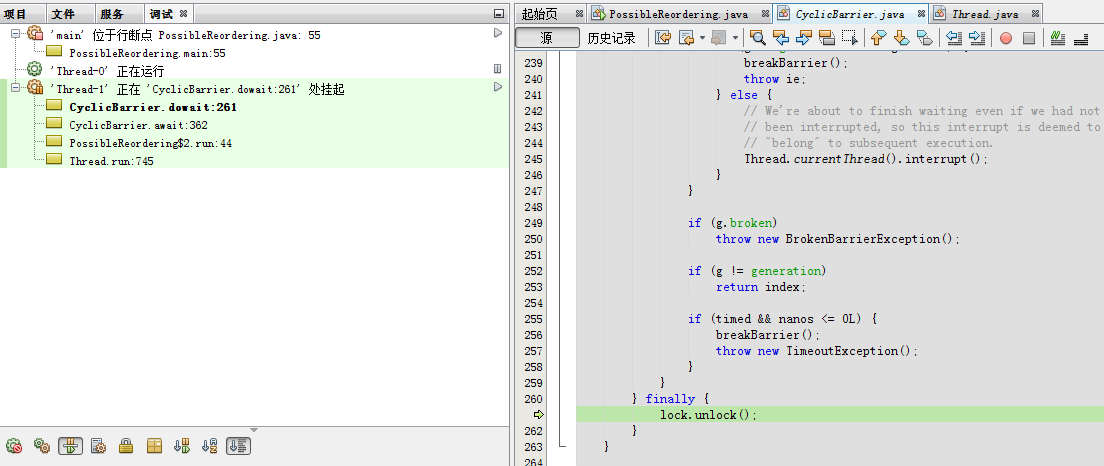Image resolution: width=1104 pixels, height=466 pixels.
Task: Click gutter at line 255
Action: click(534, 319)
